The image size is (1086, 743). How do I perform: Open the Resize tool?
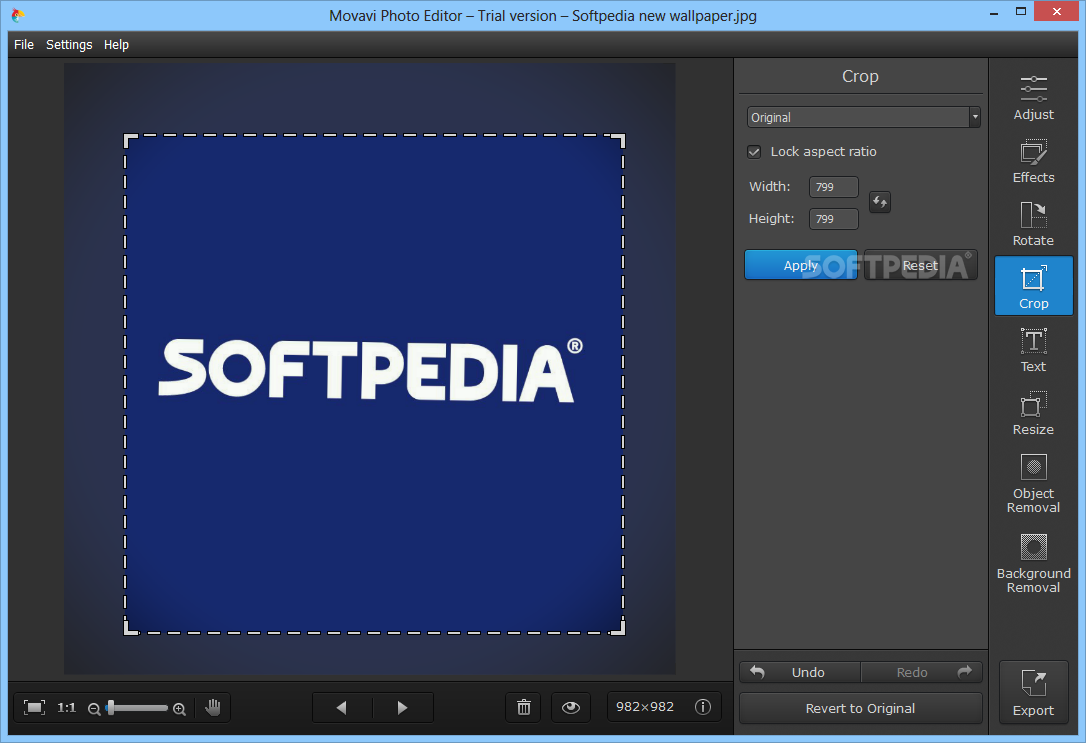[x=1033, y=413]
